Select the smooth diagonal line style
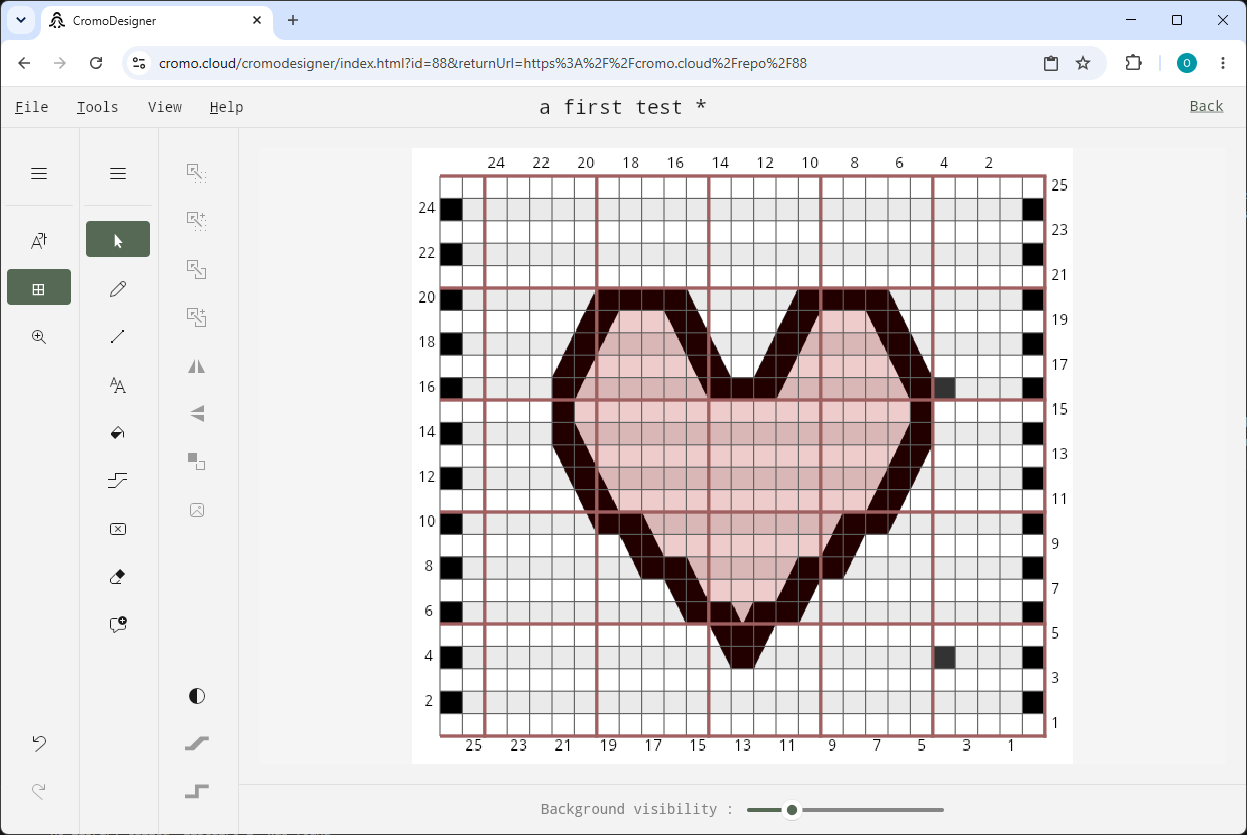The height and width of the screenshot is (835, 1247). pyautogui.click(x=197, y=743)
